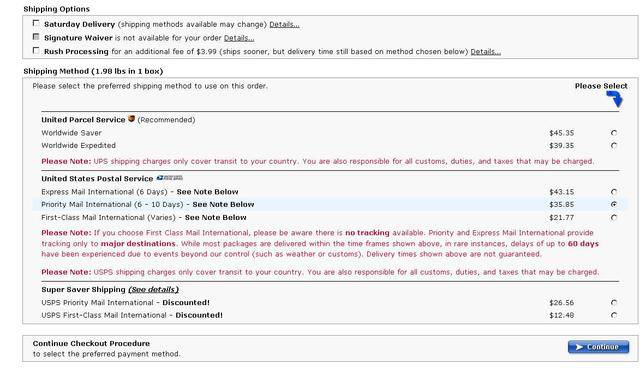Check the Rush Processing option
Image resolution: width=640 pixels, height=370 pixels.
36,51
